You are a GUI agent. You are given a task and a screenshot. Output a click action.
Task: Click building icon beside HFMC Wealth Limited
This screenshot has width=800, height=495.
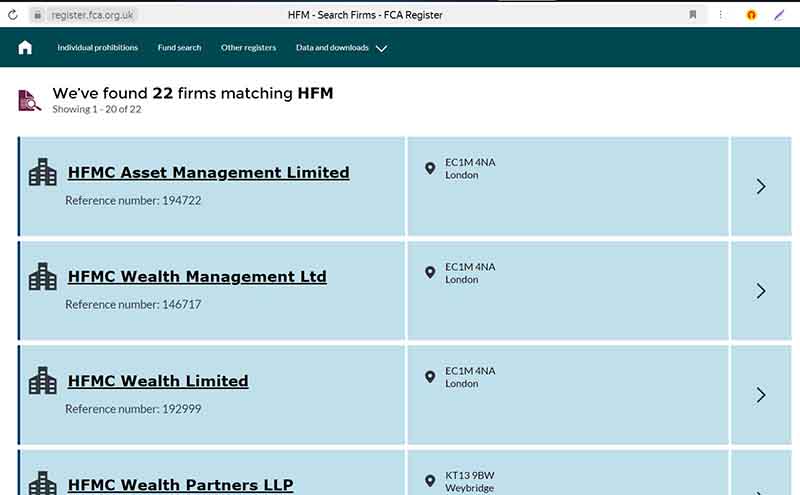(x=43, y=380)
